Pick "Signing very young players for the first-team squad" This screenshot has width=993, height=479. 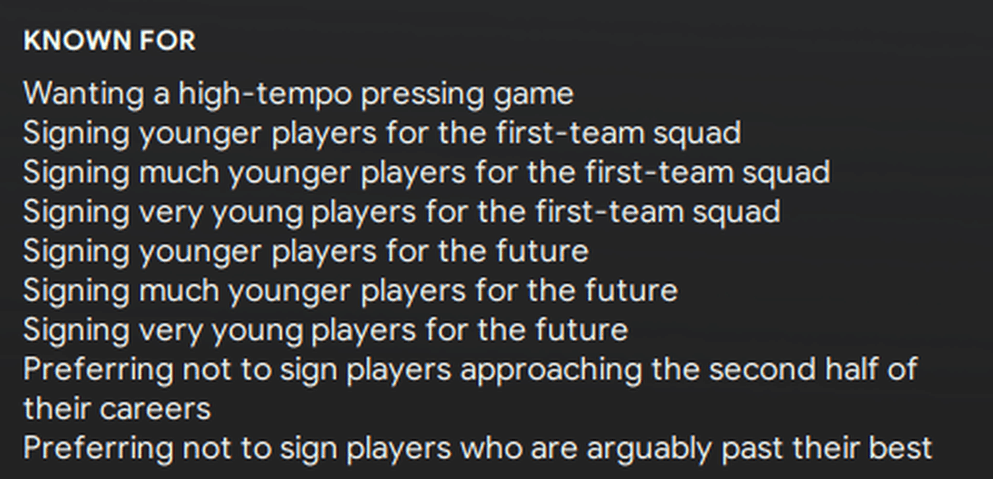click(x=401, y=212)
